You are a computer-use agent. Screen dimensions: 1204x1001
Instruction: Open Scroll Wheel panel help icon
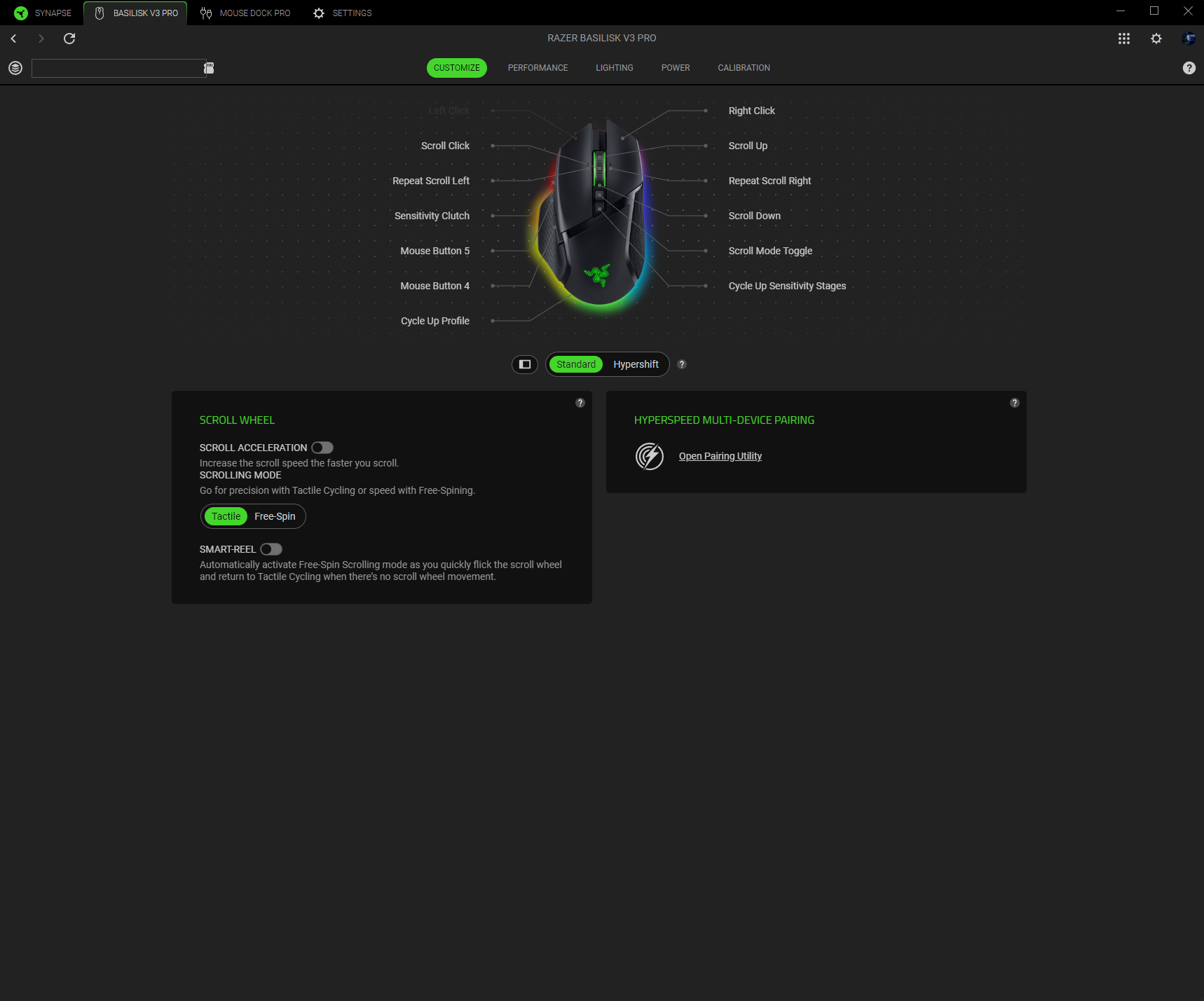(580, 403)
